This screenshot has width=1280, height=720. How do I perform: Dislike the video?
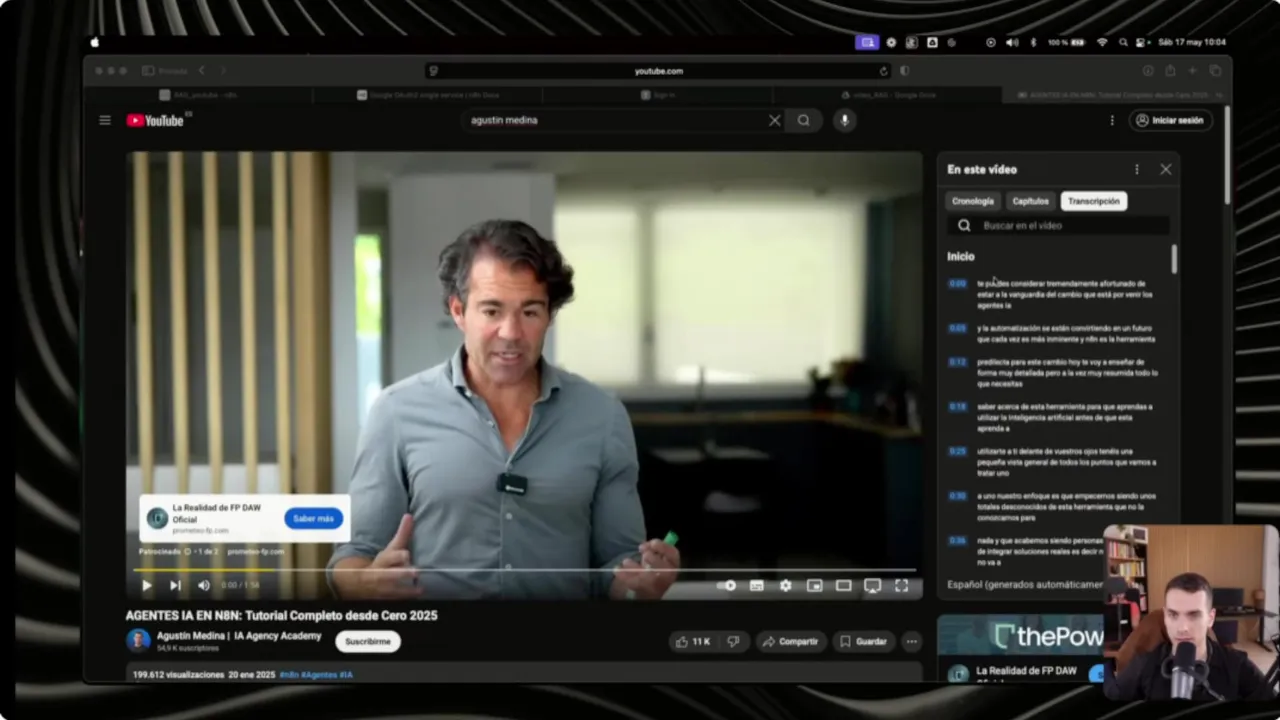point(733,641)
